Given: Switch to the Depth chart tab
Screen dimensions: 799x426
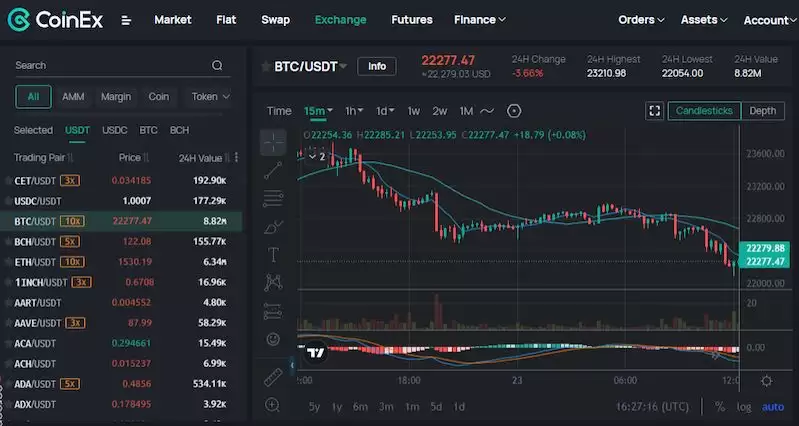Looking at the screenshot, I should pos(762,111).
